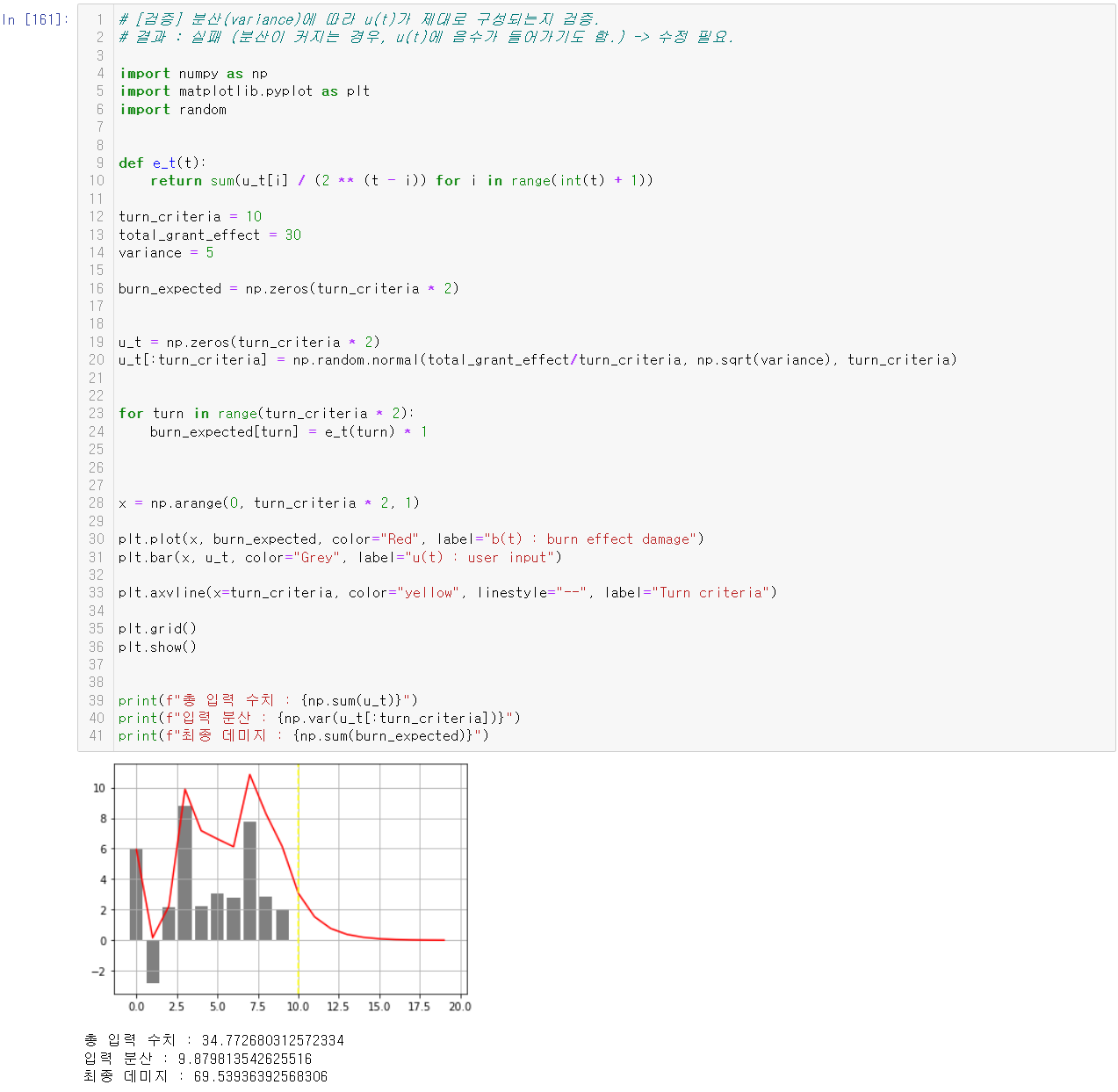The width and height of the screenshot is (1118, 1092).
Task: Click the np.random.normal code line
Action: pos(537,360)
